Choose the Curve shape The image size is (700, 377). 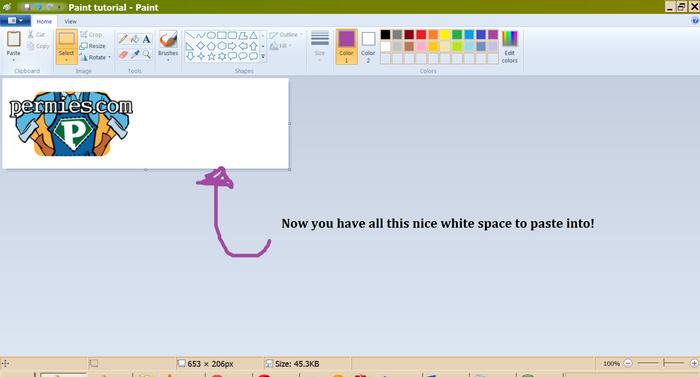click(x=200, y=35)
